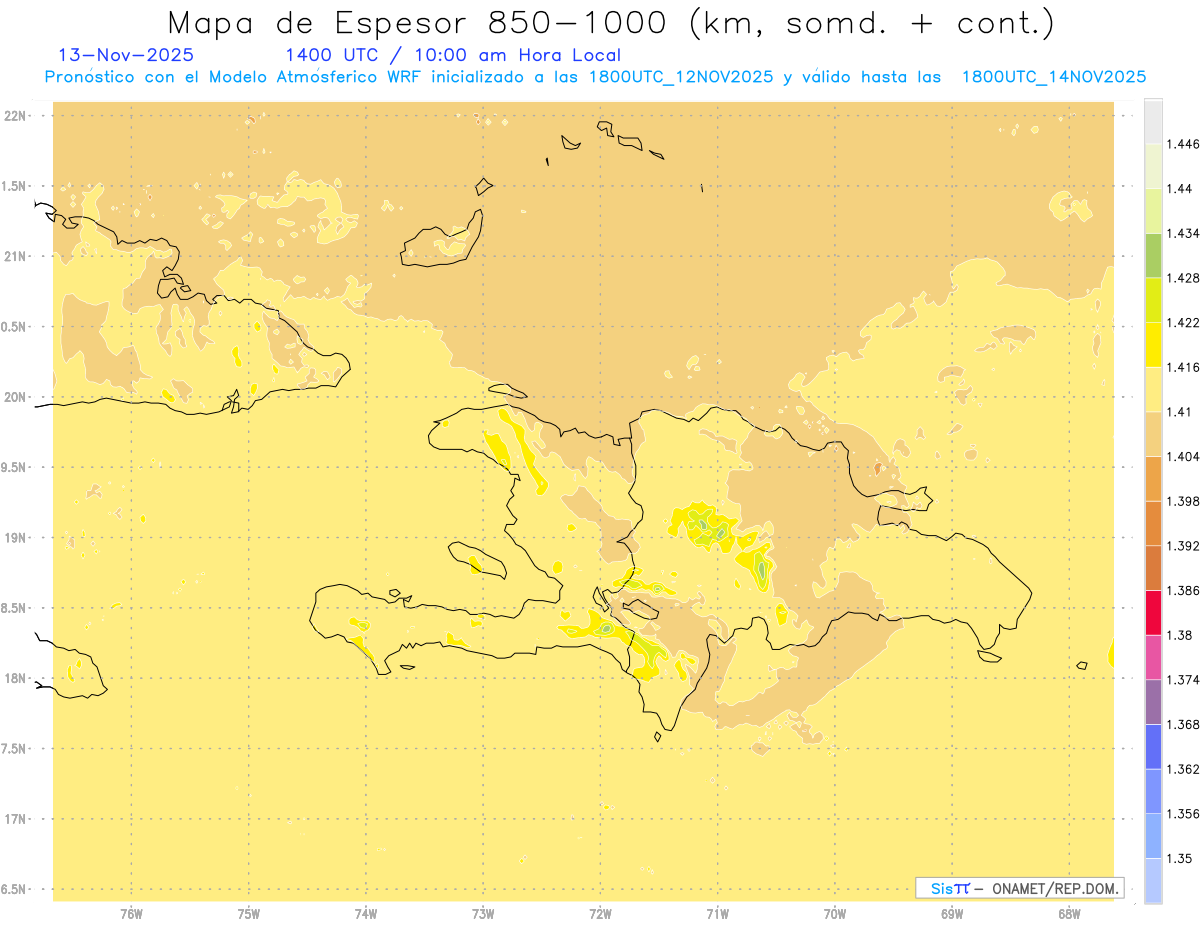Click the '1400 UTC / 10:00 am Hora Local' text
This screenshot has width=1200, height=927.
tap(453, 56)
